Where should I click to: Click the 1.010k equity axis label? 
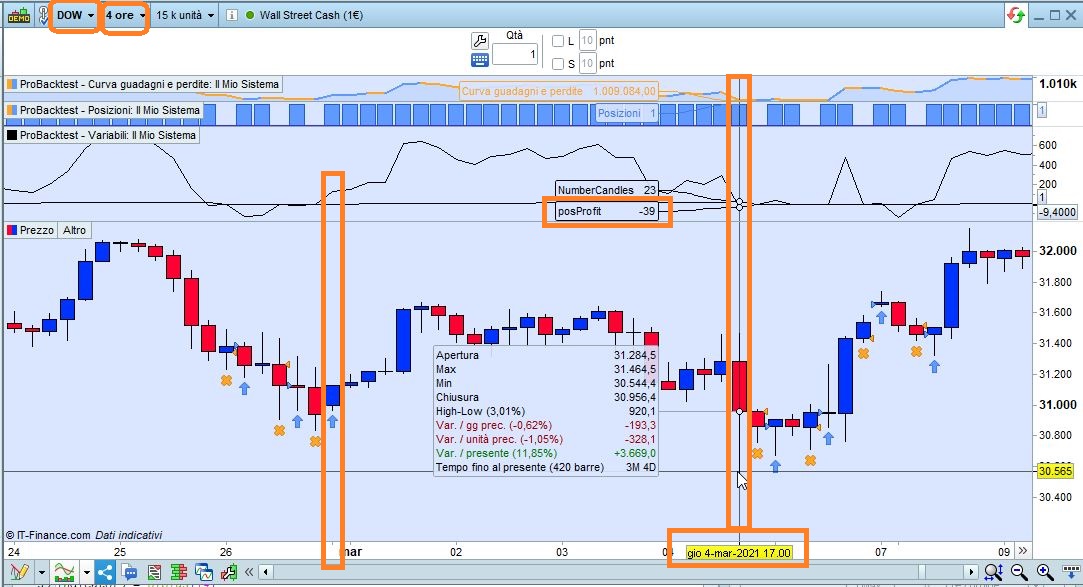(x=1057, y=84)
